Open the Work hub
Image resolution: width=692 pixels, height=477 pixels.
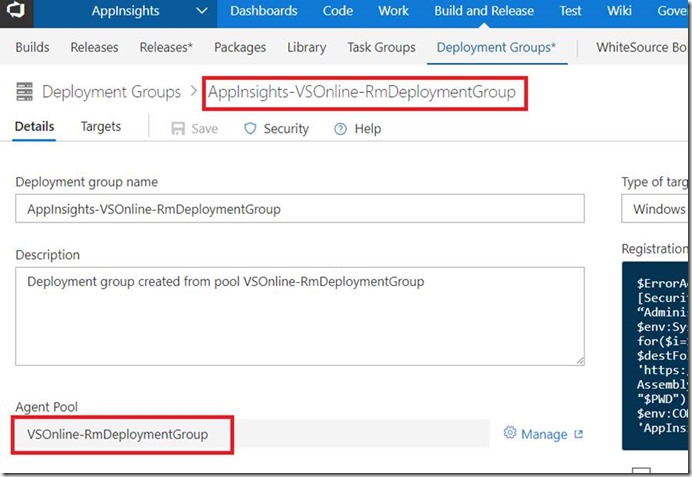(x=393, y=11)
